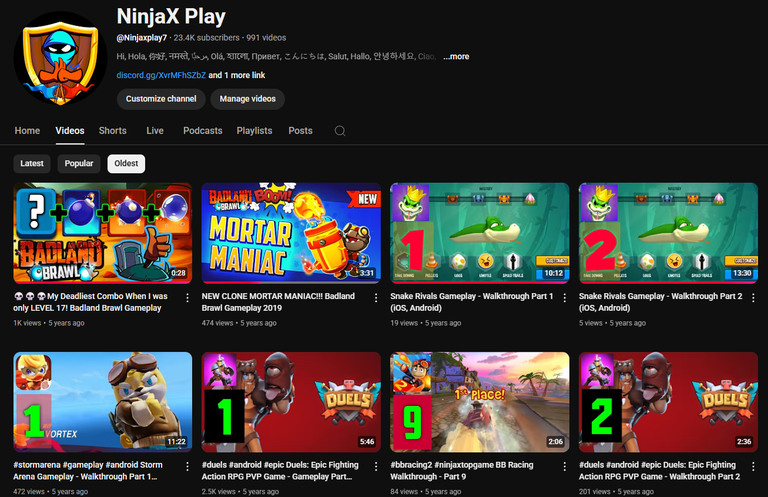Open the Duels thumbnail numbered 2
Viewport: 768px width, 497px height.
tap(668, 402)
